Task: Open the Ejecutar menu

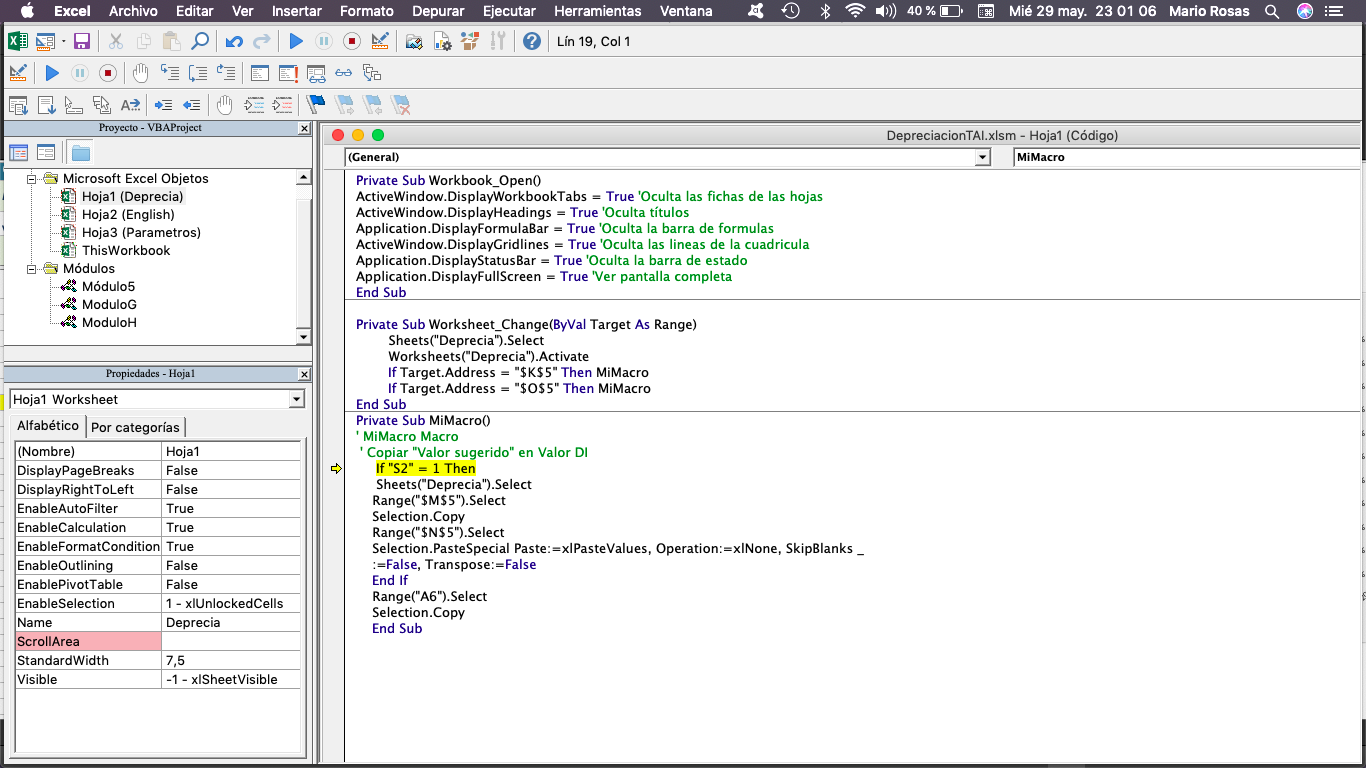Action: pyautogui.click(x=510, y=11)
